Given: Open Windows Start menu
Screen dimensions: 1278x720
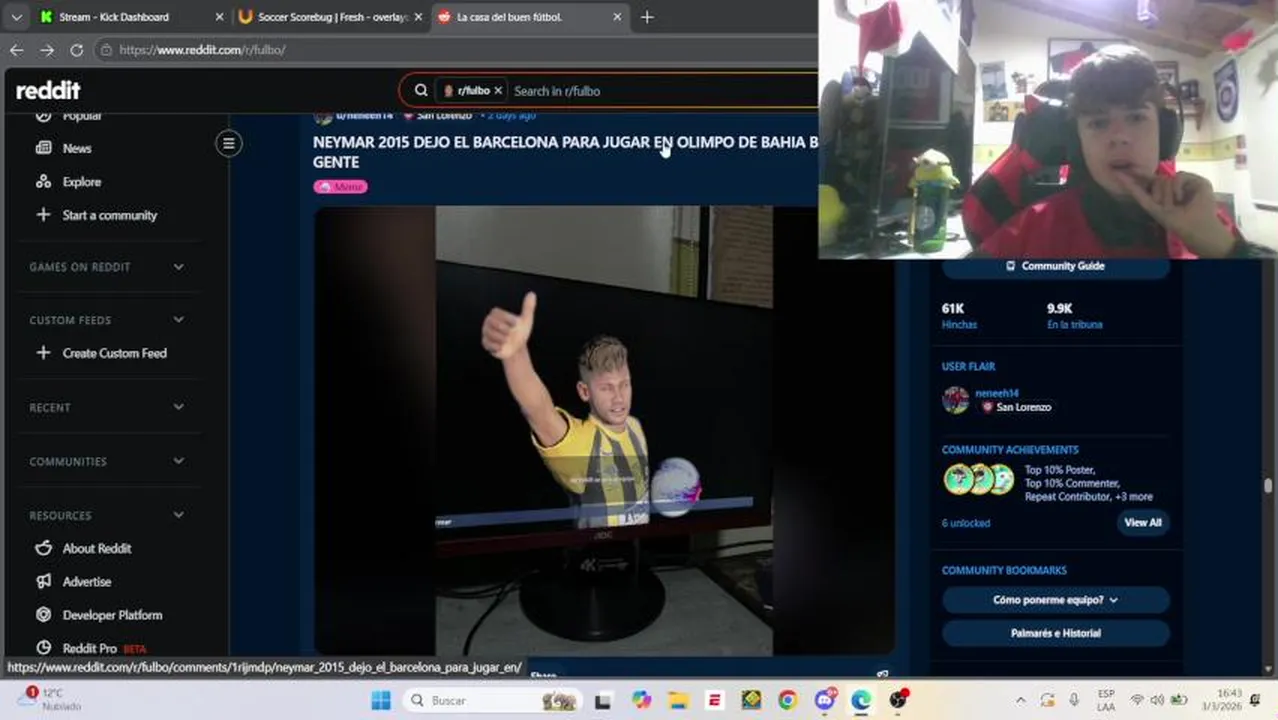Looking at the screenshot, I should pos(381,700).
